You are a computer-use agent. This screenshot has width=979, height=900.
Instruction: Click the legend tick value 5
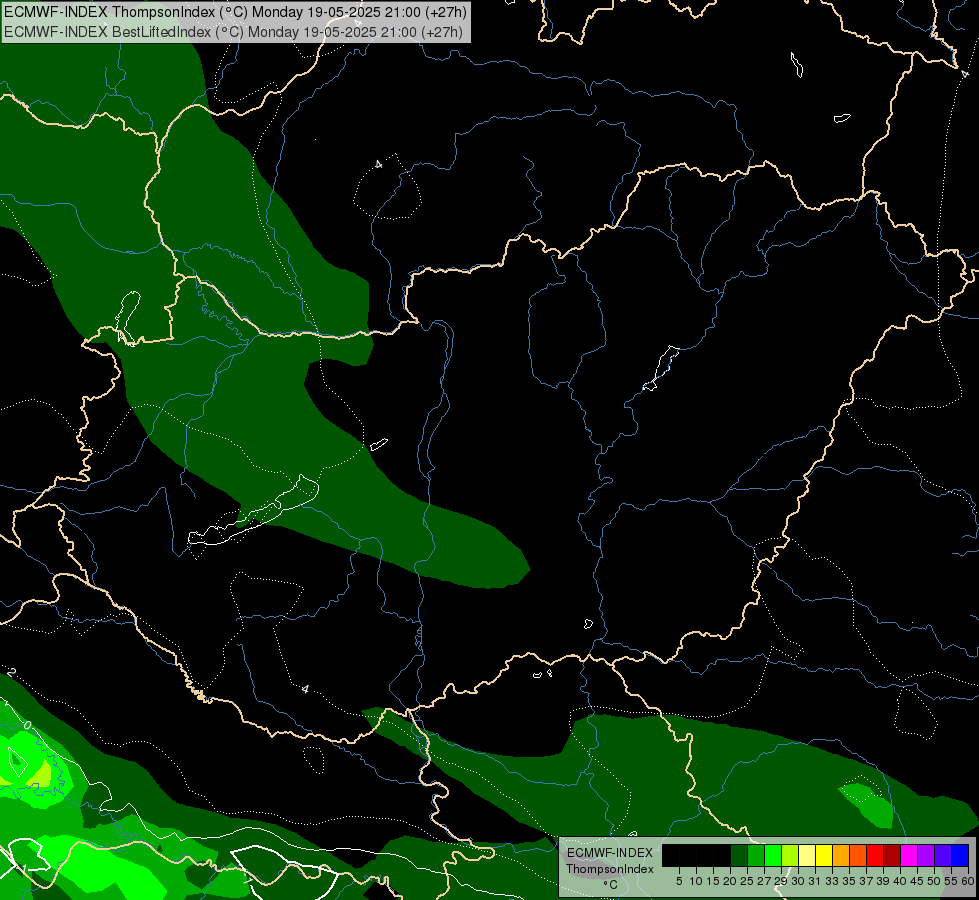coord(679,881)
